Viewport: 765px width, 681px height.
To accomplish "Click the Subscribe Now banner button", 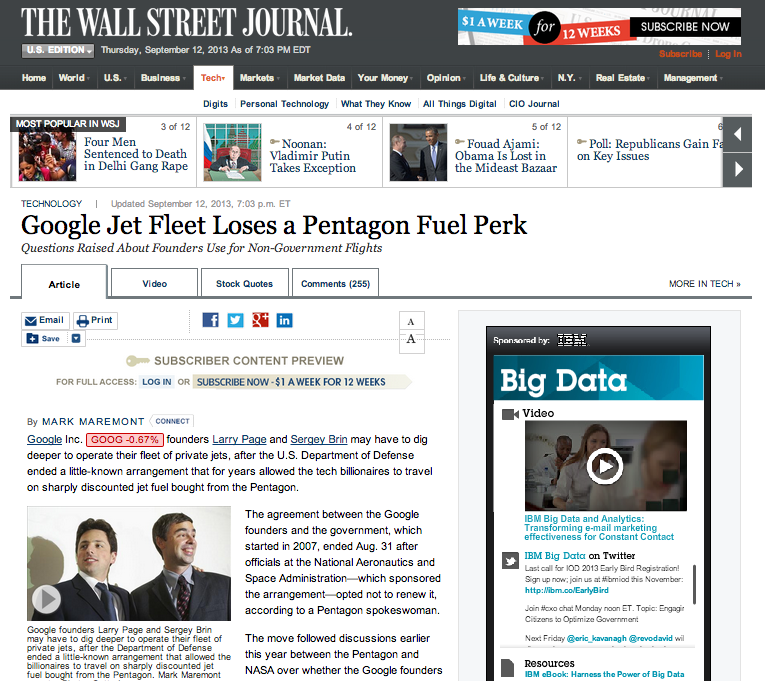I will (685, 27).
